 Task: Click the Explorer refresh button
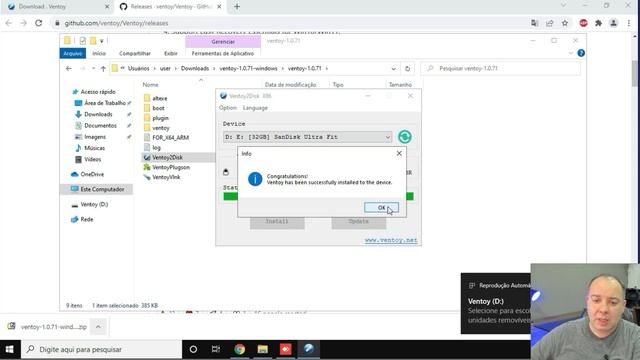pyautogui.click(x=407, y=69)
